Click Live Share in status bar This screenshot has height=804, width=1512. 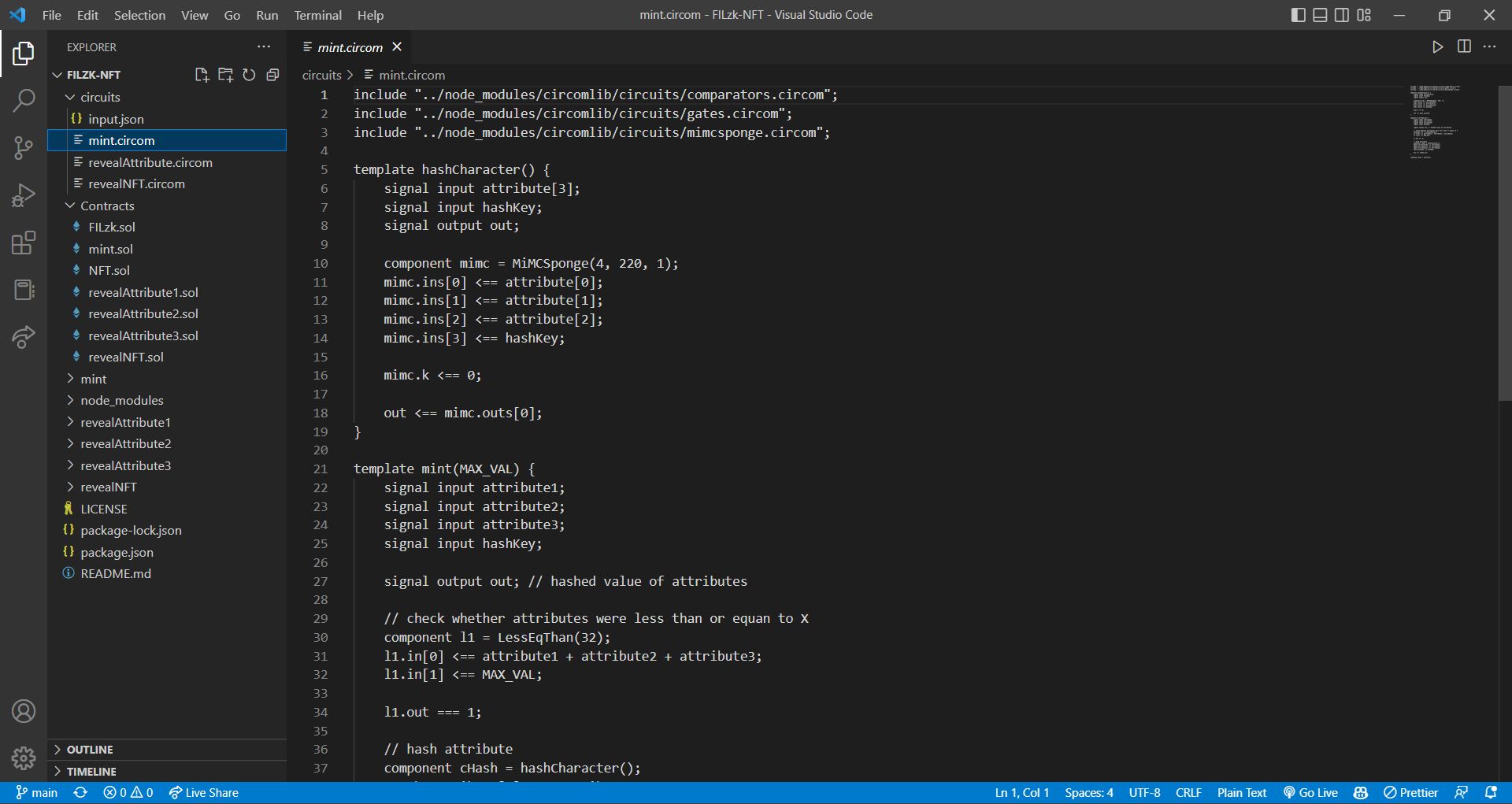[203, 793]
